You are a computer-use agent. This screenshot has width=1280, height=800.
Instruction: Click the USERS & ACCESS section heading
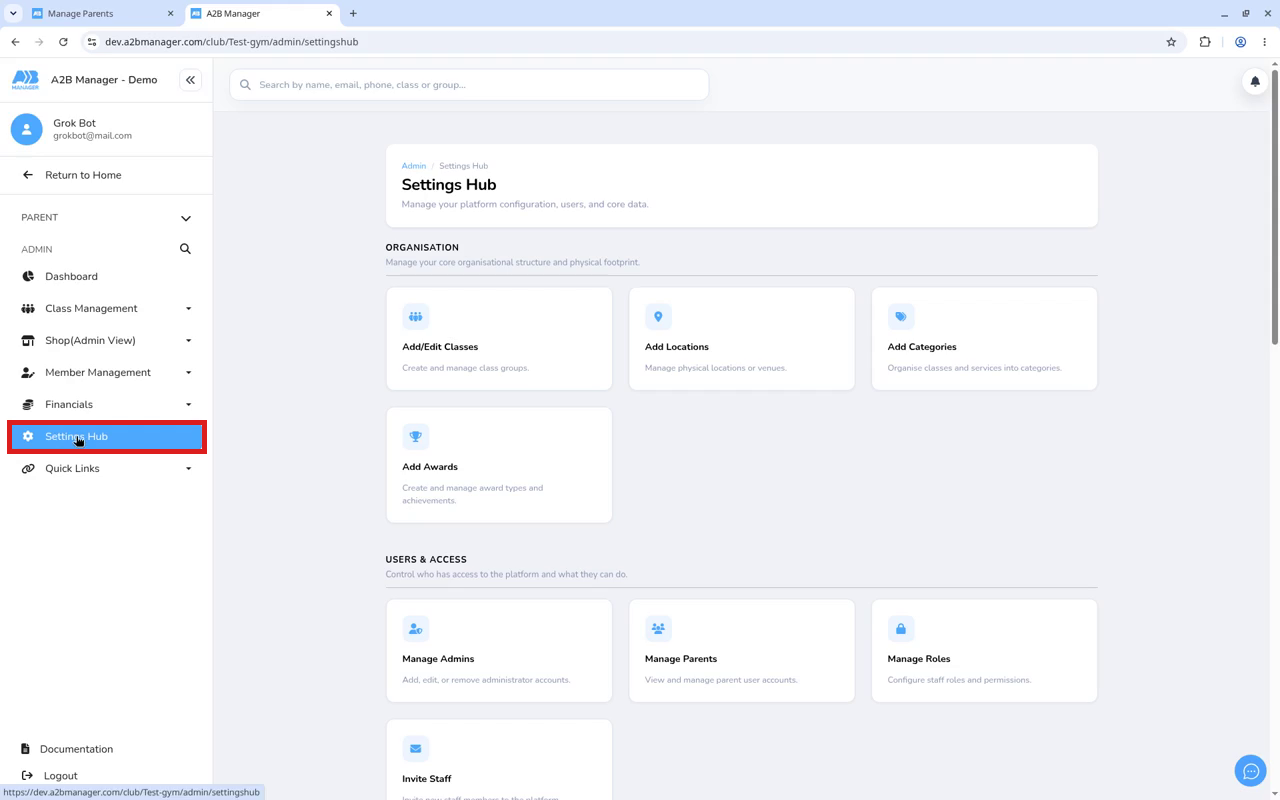426,560
